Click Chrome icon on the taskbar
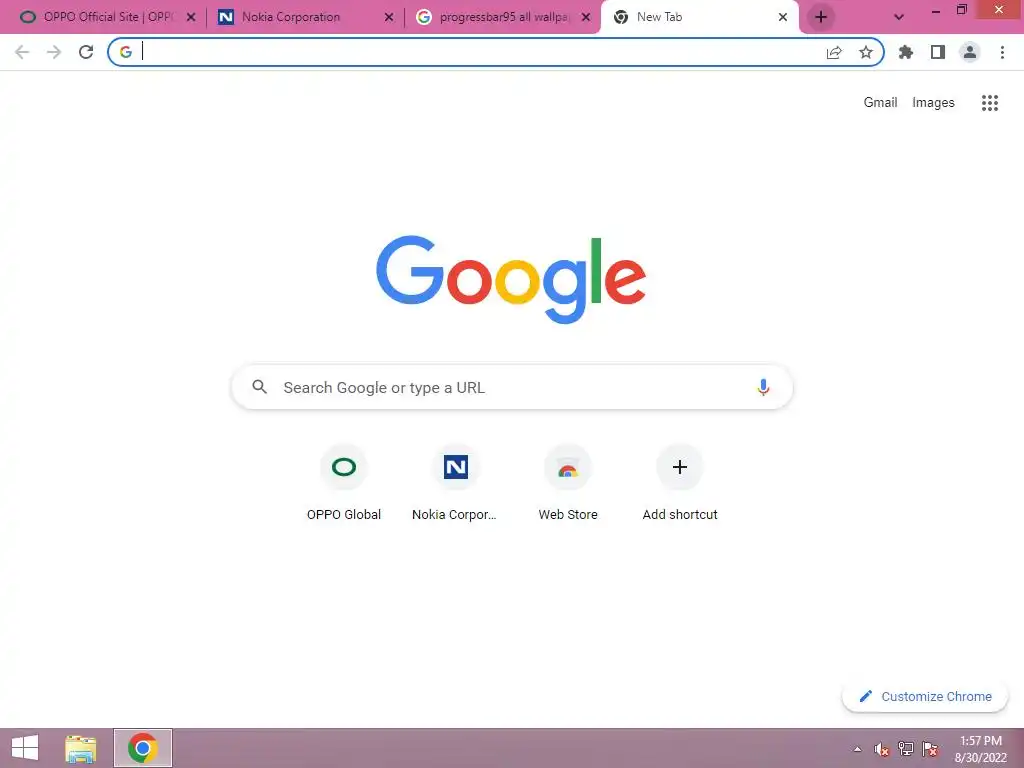1024x768 pixels. [x=143, y=748]
